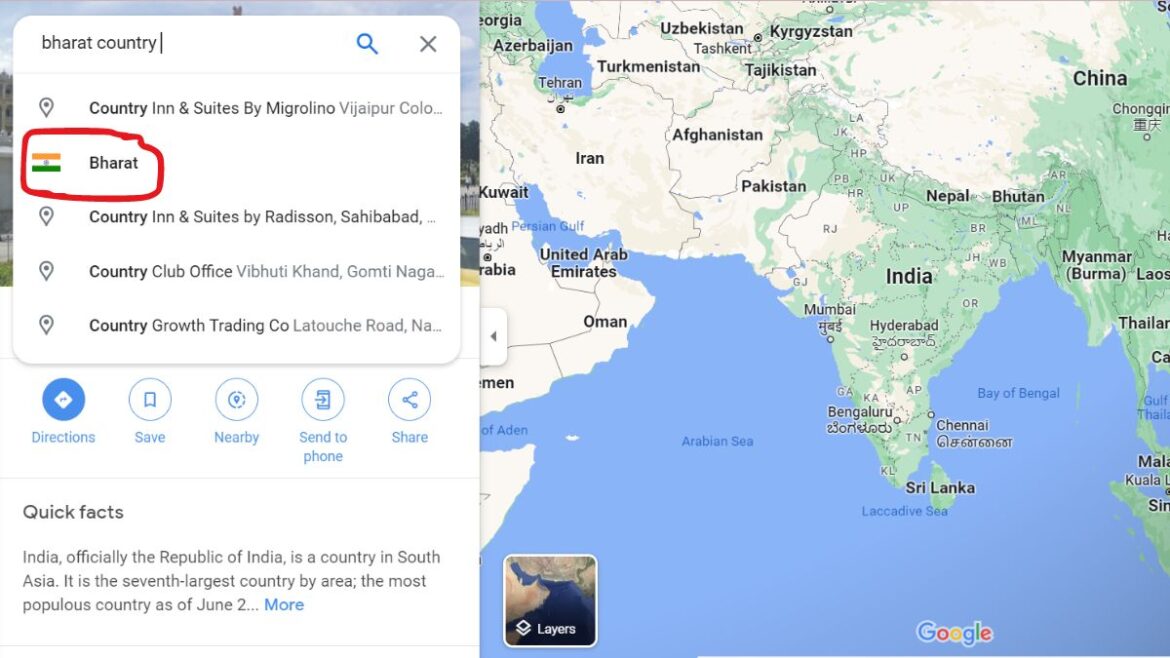This screenshot has width=1170, height=658.
Task: Collapse the side panel with arrow tab
Action: (x=493, y=336)
